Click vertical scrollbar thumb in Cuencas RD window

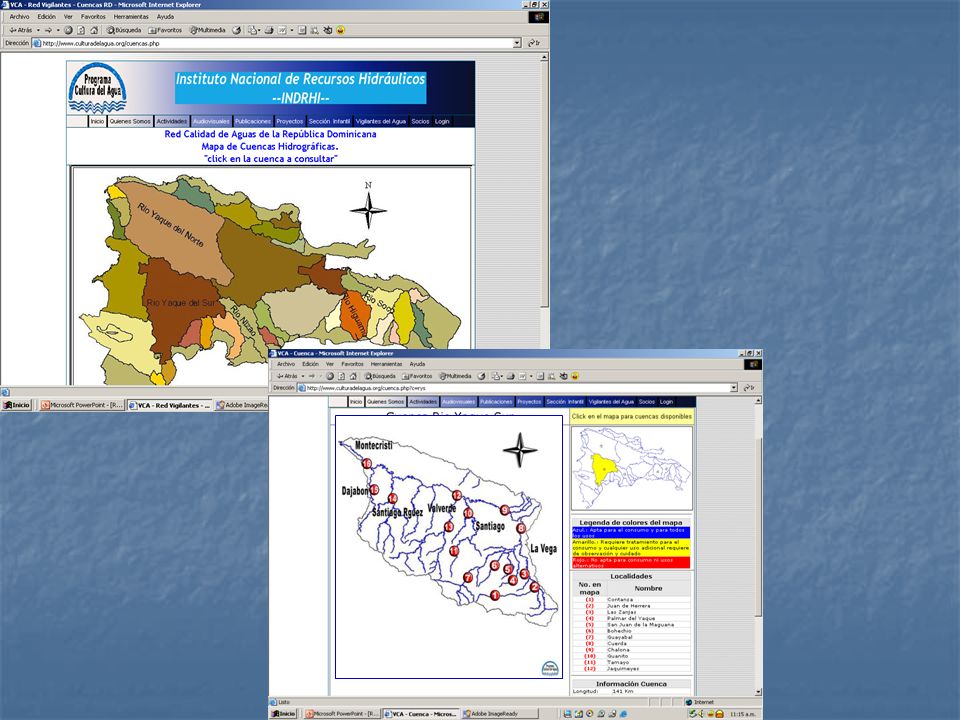[544, 184]
